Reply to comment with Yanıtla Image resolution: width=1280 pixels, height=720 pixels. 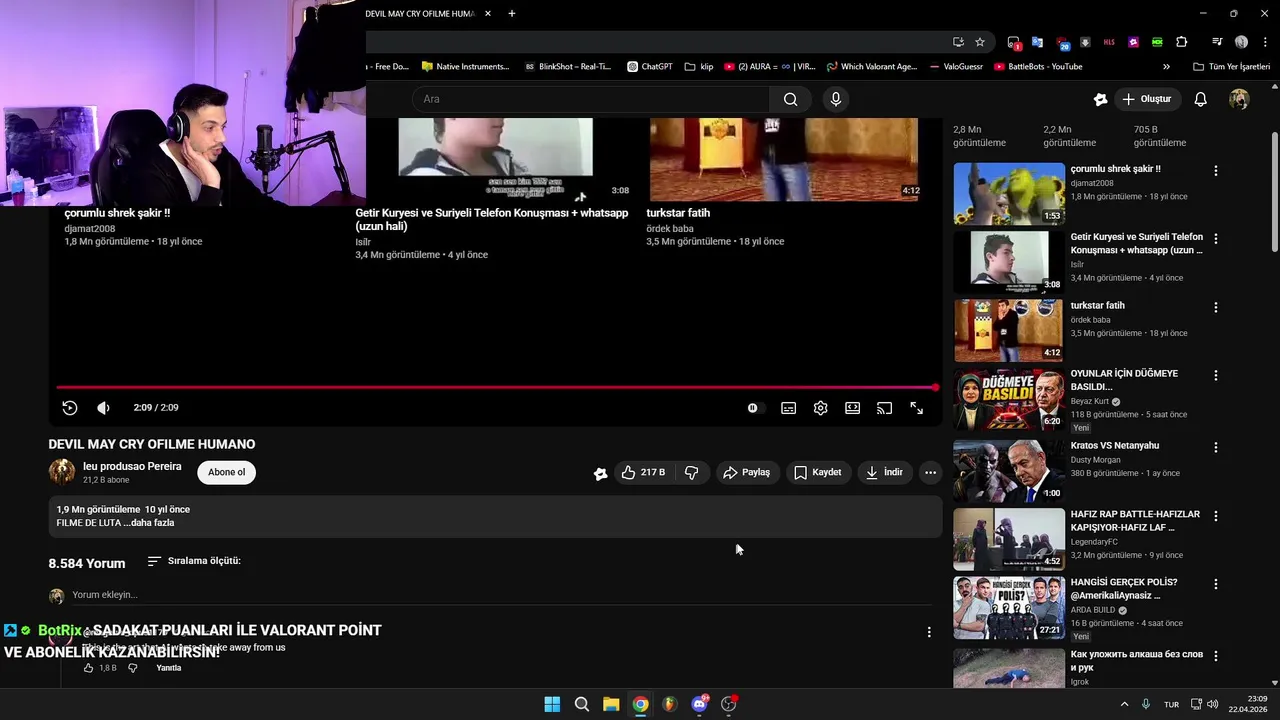pos(169,668)
